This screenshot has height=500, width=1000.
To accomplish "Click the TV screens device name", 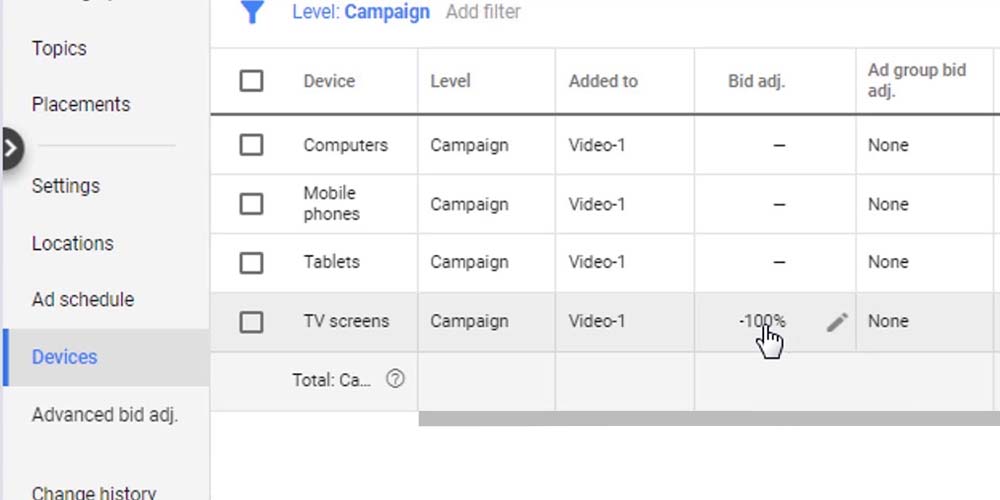I will (x=346, y=321).
